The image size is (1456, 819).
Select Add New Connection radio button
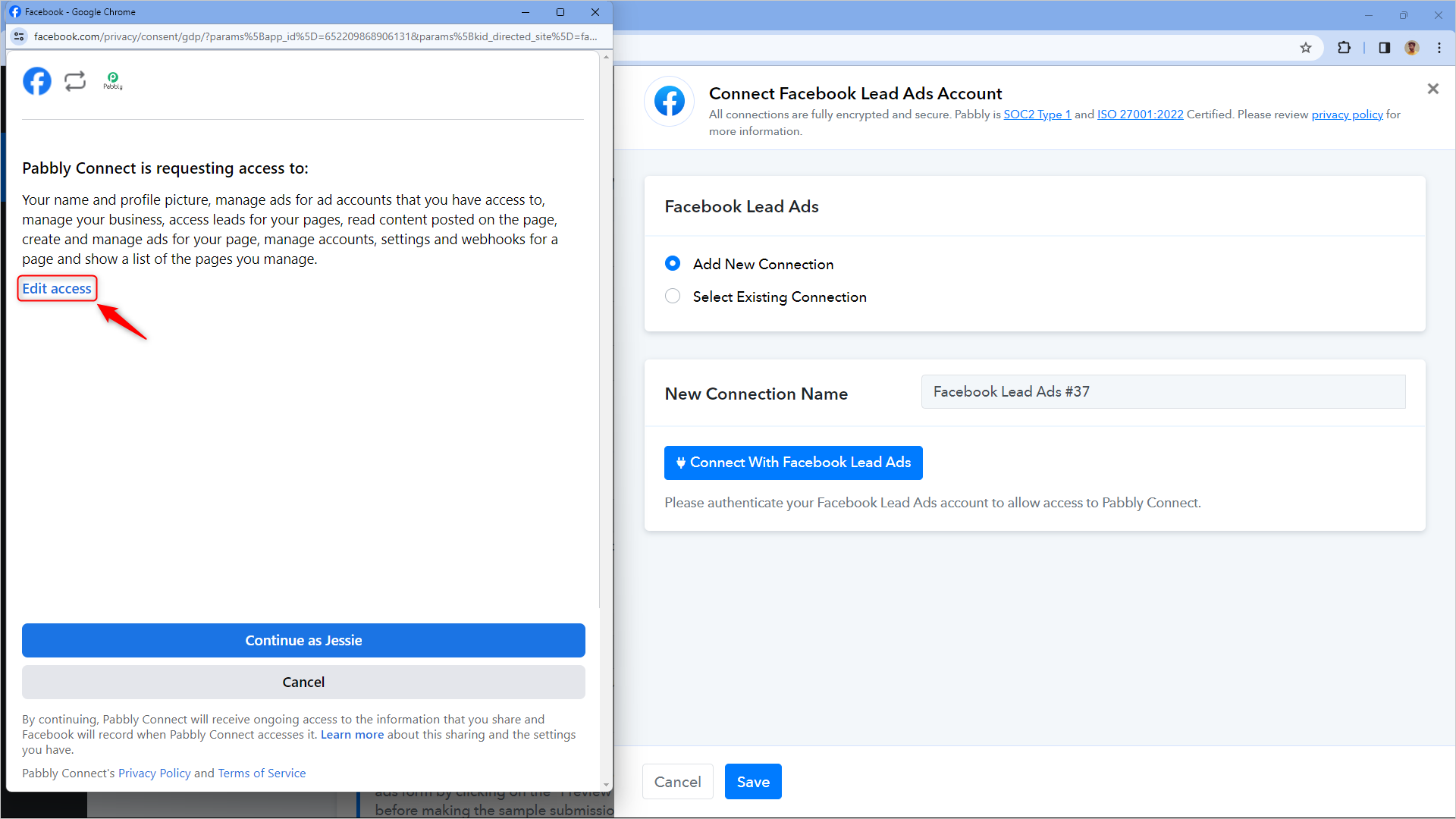673,263
